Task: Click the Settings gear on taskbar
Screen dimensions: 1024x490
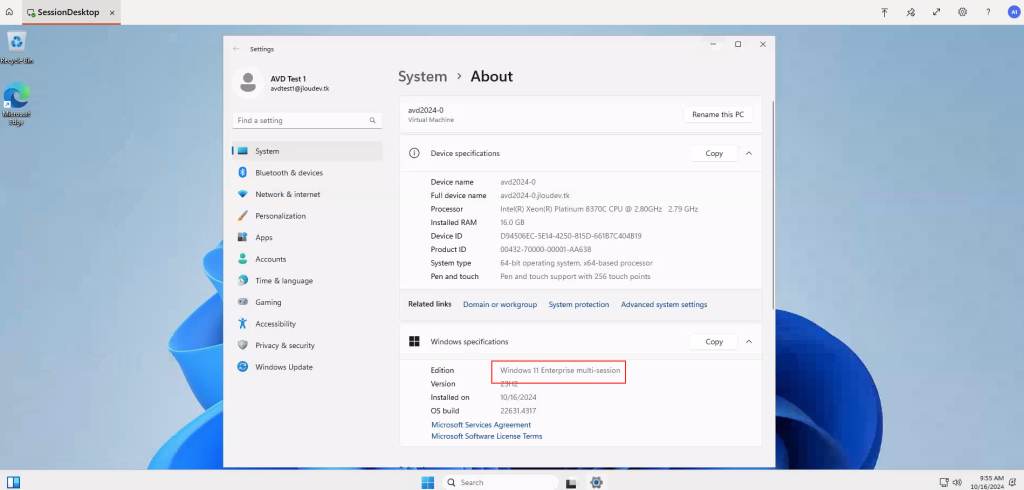Action: [x=596, y=482]
